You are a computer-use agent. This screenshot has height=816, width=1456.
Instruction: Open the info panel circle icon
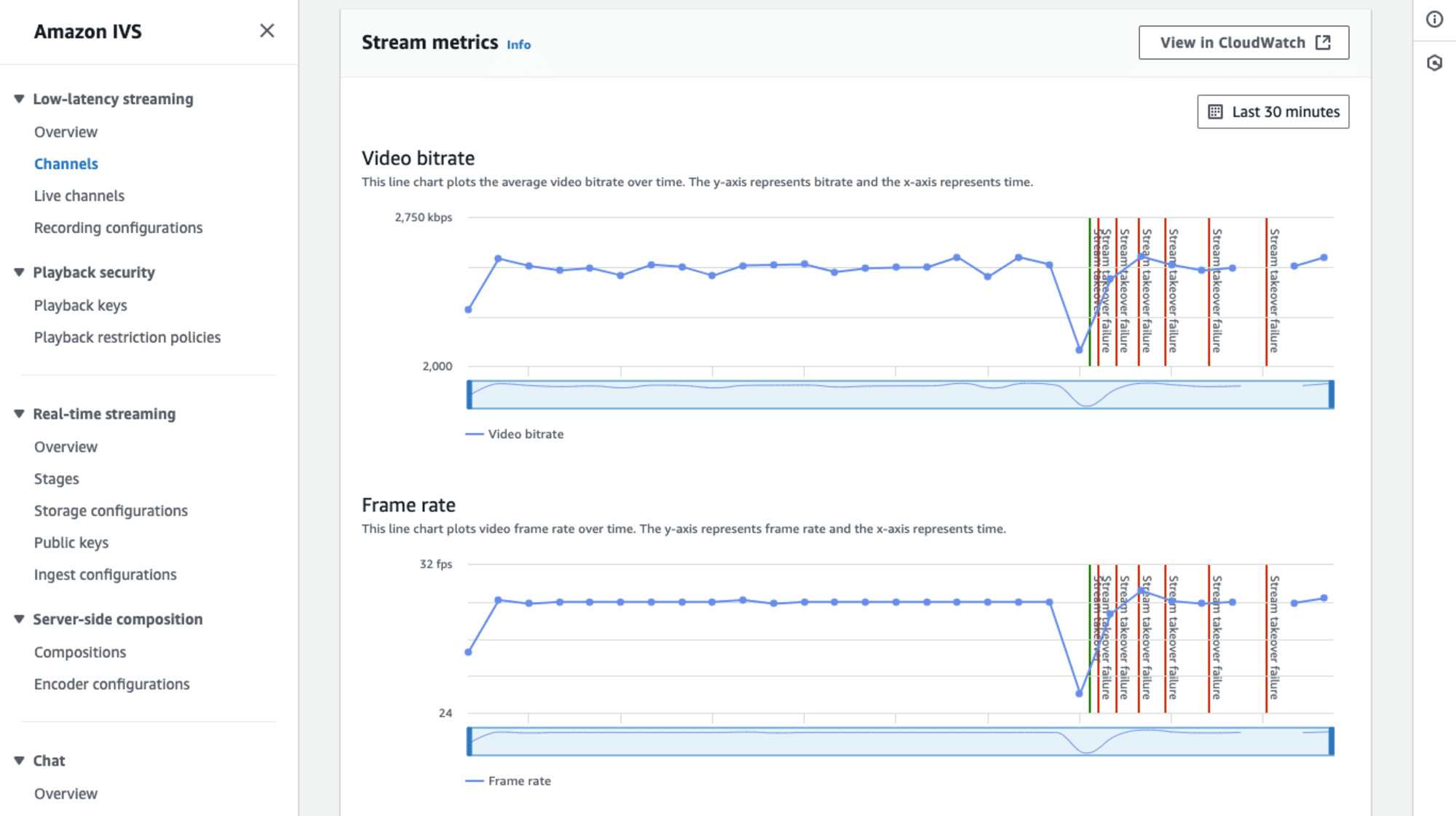[1434, 20]
